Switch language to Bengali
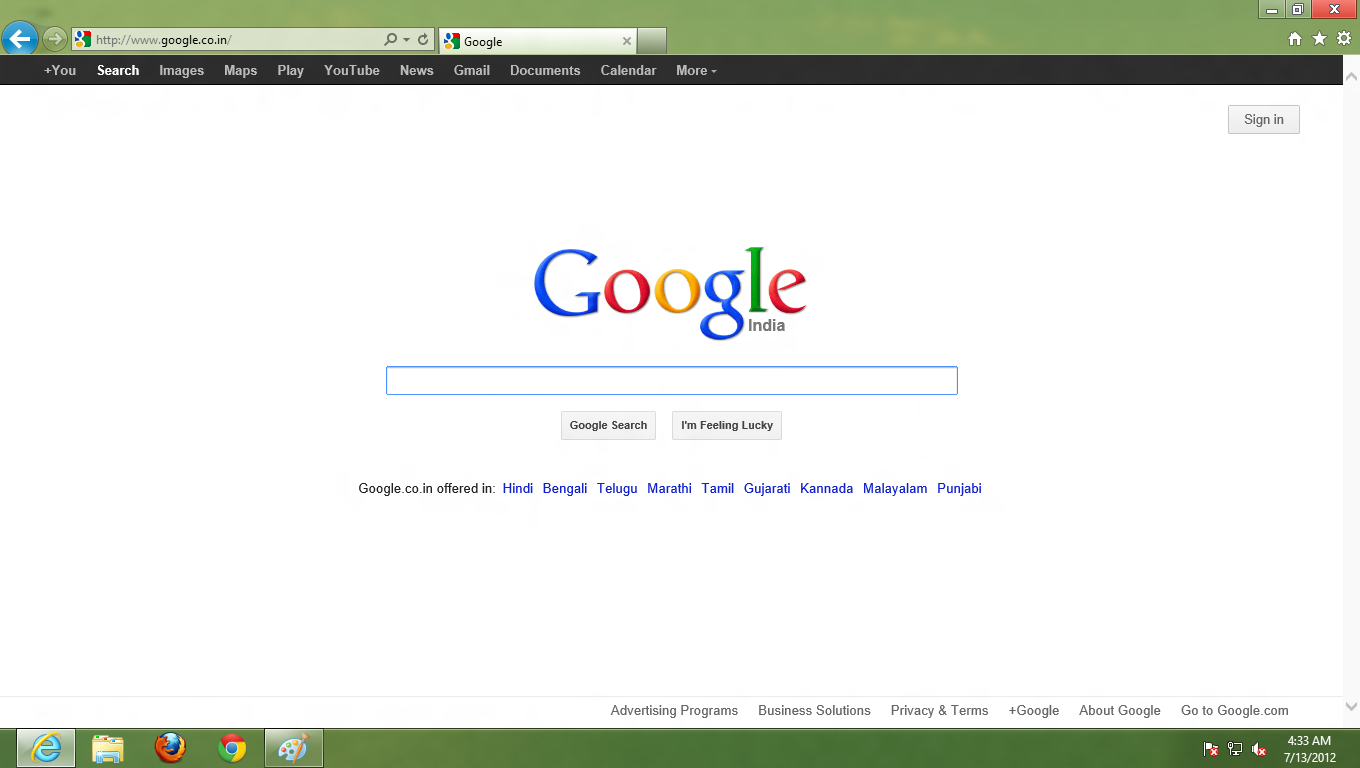The image size is (1360, 768). [565, 488]
